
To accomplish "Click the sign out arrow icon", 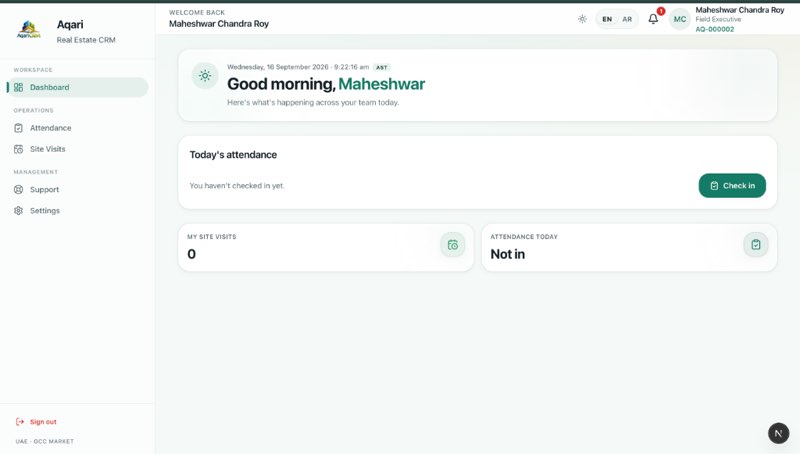I will [x=20, y=422].
